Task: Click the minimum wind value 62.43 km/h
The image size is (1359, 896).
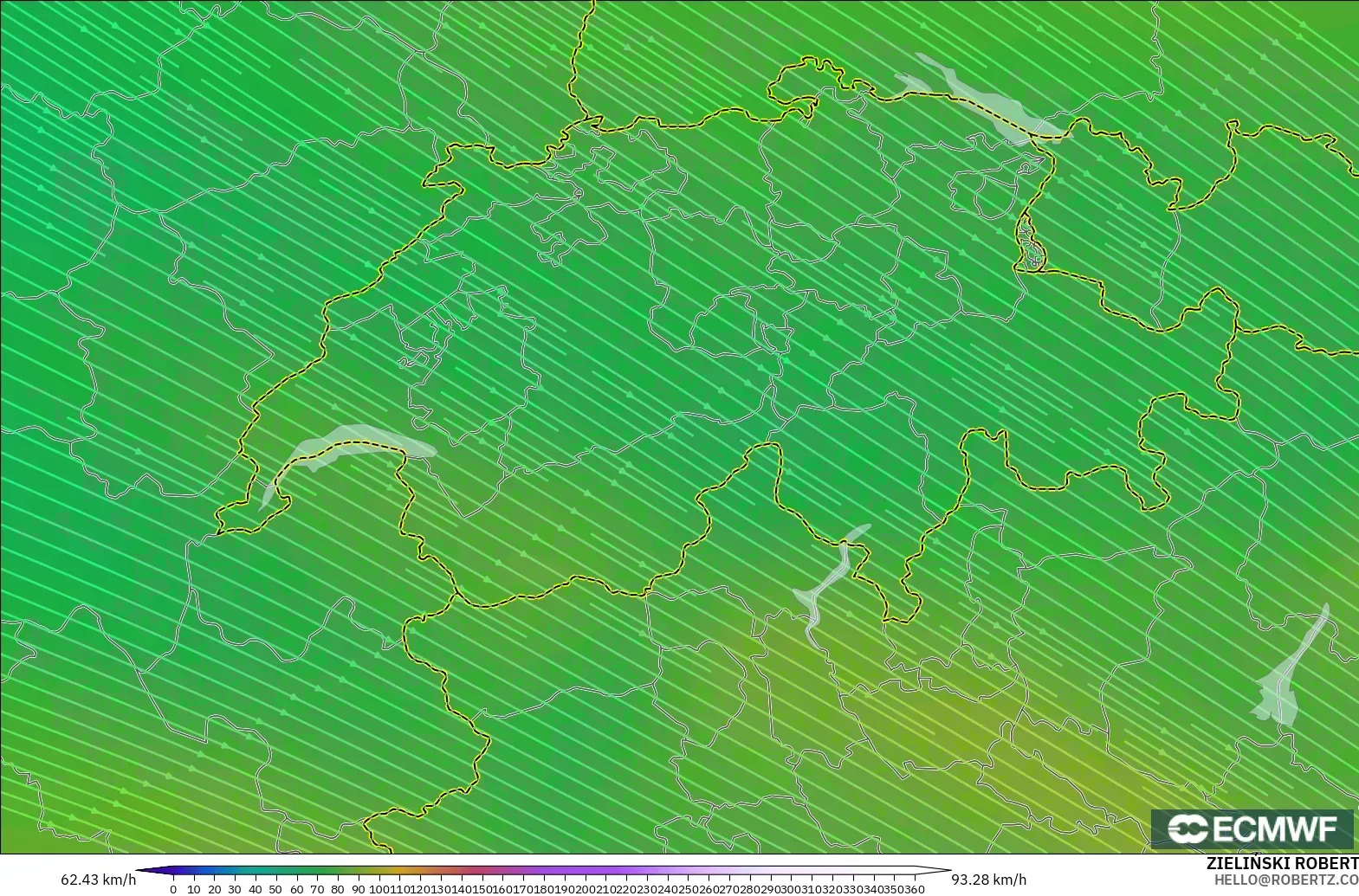Action: [x=99, y=880]
